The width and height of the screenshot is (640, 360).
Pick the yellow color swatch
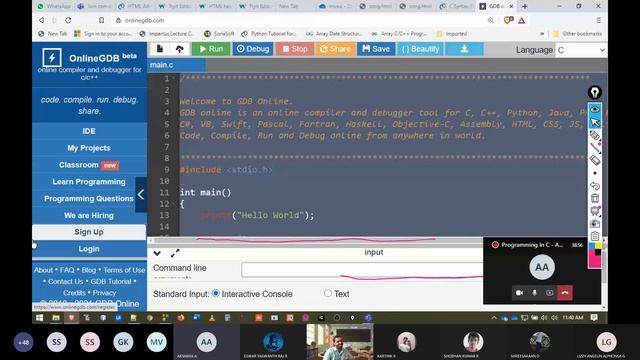(598, 246)
